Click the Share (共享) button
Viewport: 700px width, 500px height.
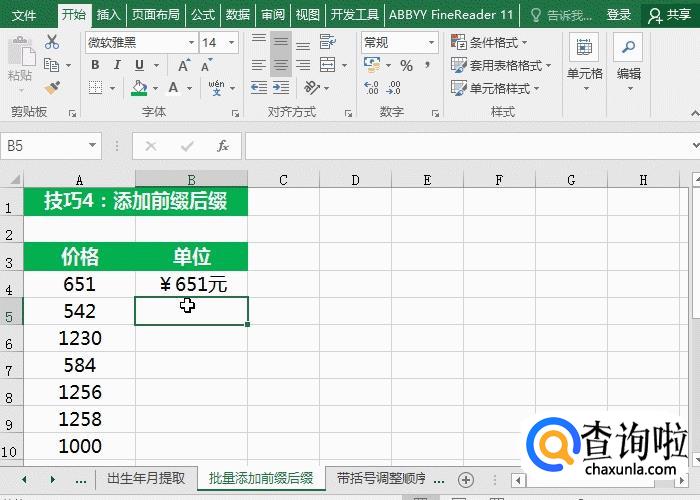pos(670,15)
